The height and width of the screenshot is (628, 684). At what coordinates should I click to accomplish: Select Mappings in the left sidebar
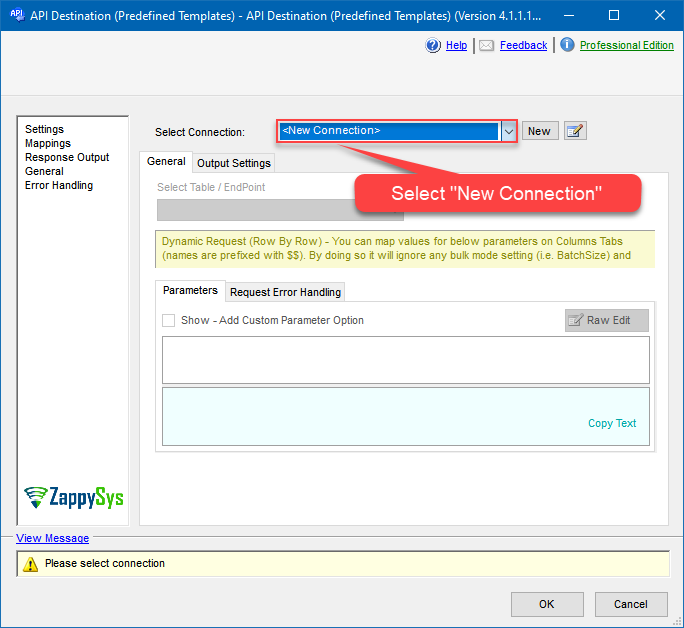(48, 143)
